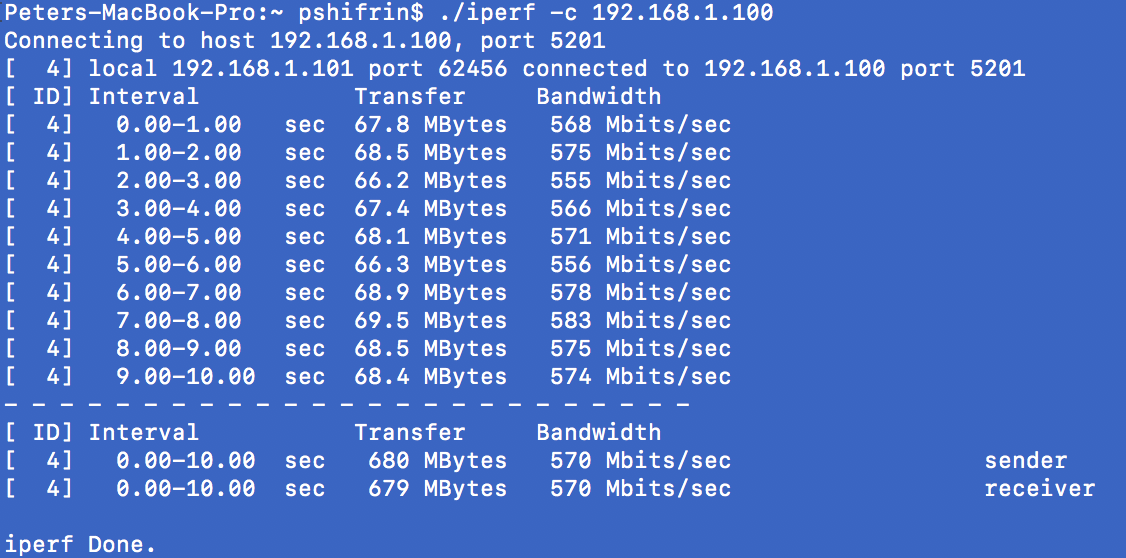Click the 568 Mbits/sec bandwidth value
The height and width of the screenshot is (558, 1126).
point(641,125)
